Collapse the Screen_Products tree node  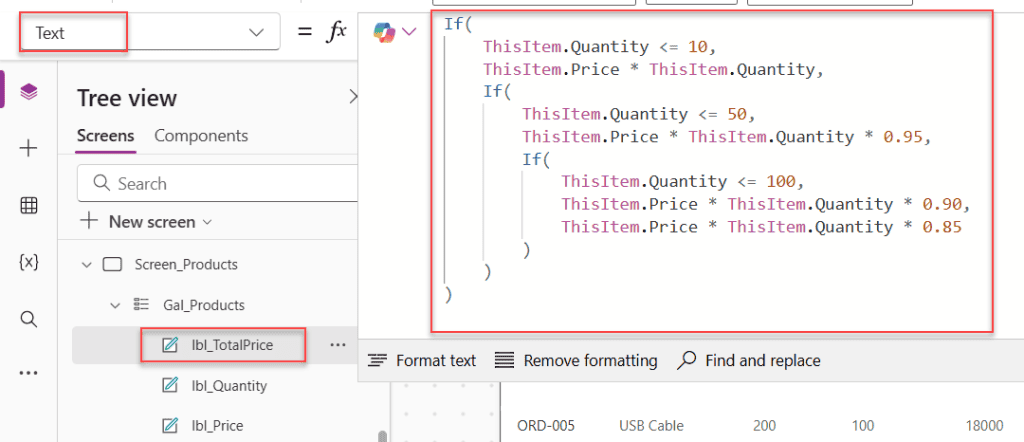tap(86, 265)
